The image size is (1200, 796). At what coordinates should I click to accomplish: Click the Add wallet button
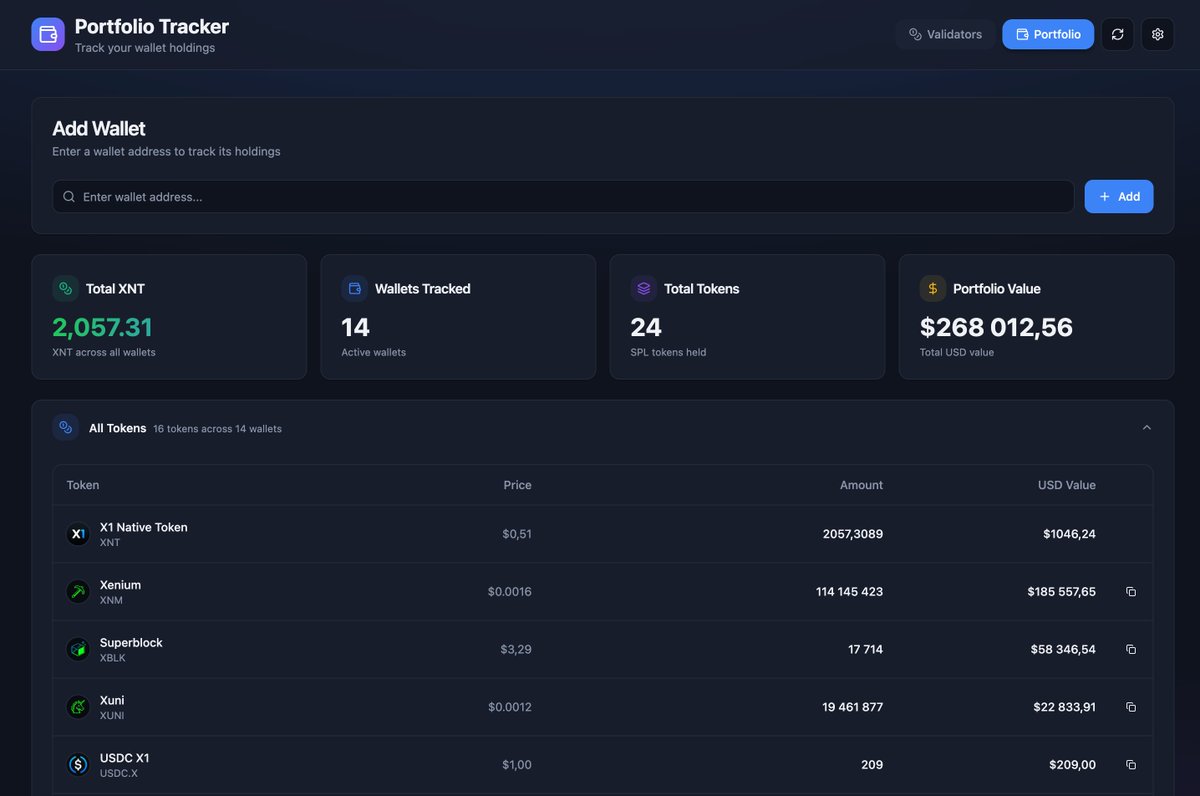pyautogui.click(x=1119, y=197)
